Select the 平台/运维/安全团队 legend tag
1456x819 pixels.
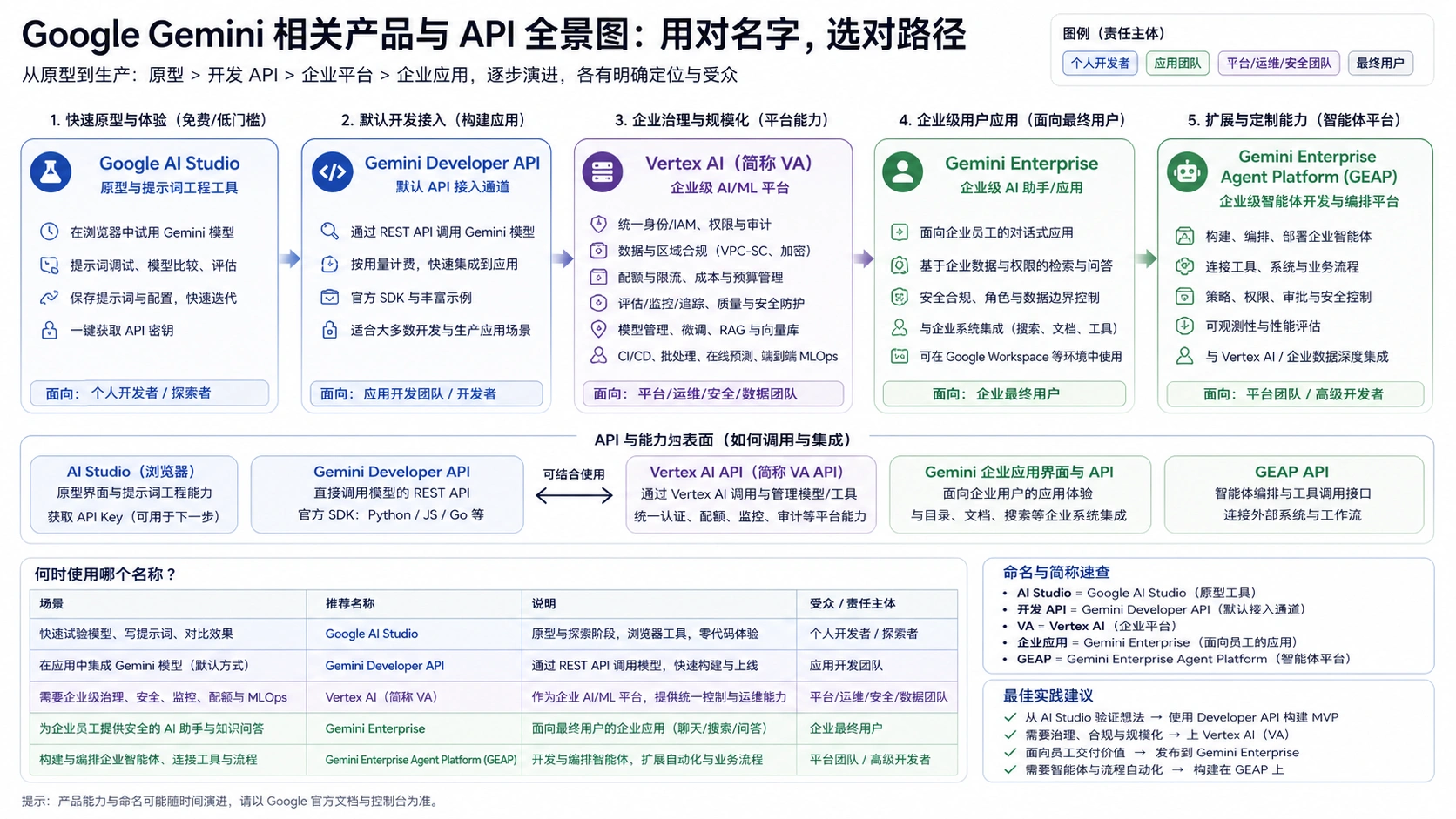[x=1278, y=63]
